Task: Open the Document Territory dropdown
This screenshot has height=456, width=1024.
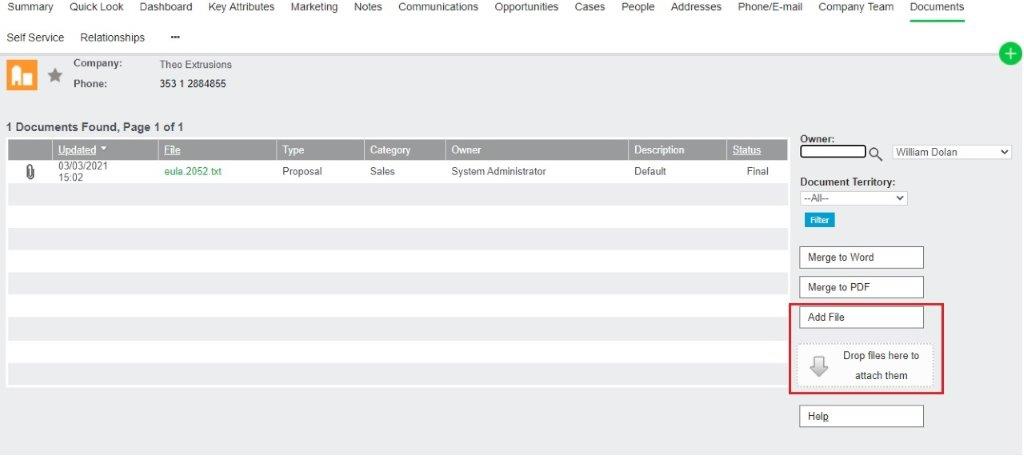Action: 854,198
